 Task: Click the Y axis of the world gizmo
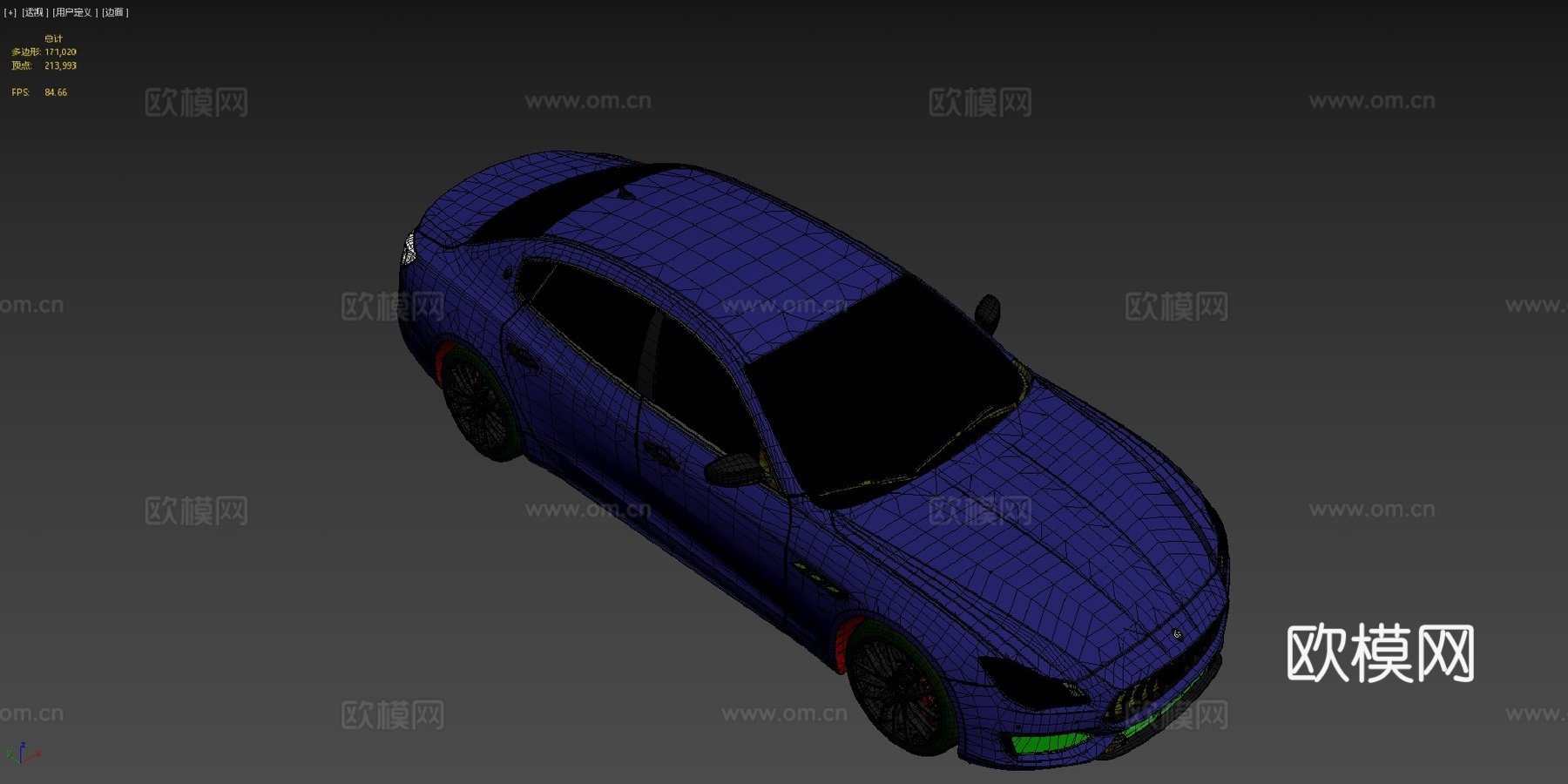(x=9, y=754)
